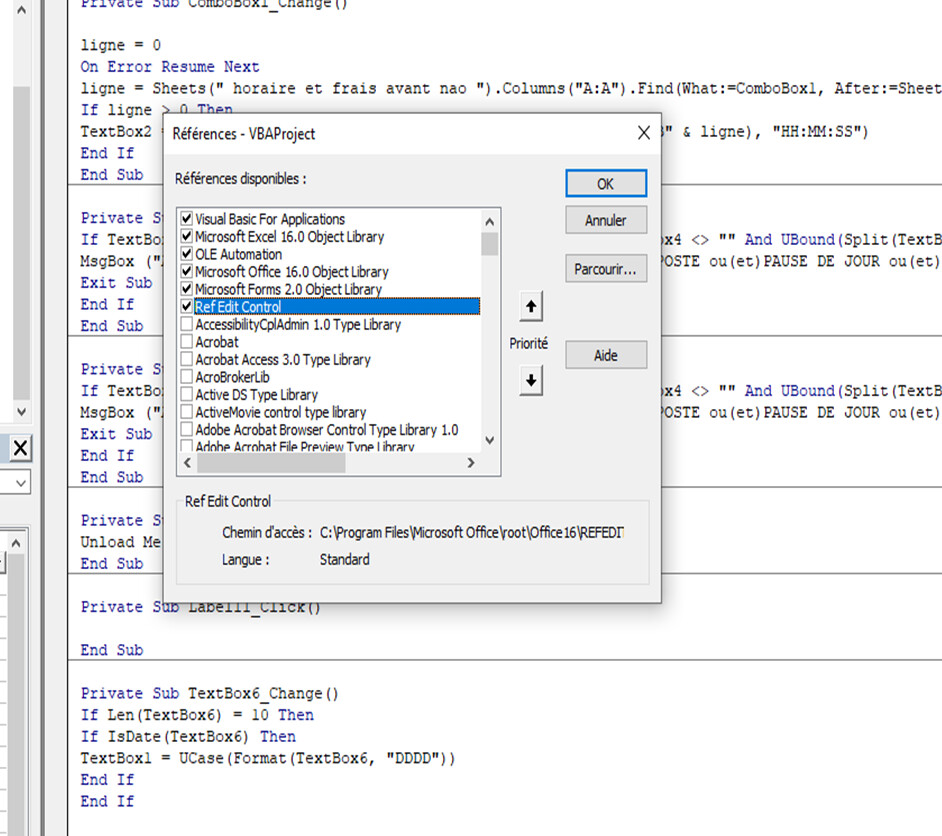Check AccessibilityCplAdmin 1.0 Type Library

click(x=187, y=324)
